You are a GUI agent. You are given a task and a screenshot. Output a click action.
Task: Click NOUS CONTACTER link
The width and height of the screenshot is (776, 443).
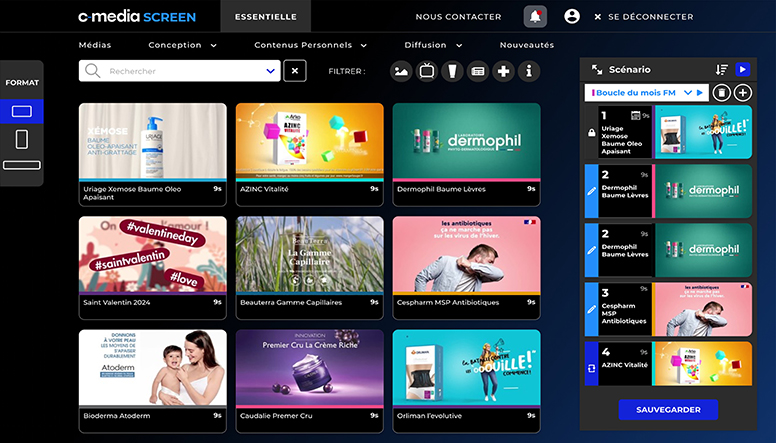click(458, 17)
